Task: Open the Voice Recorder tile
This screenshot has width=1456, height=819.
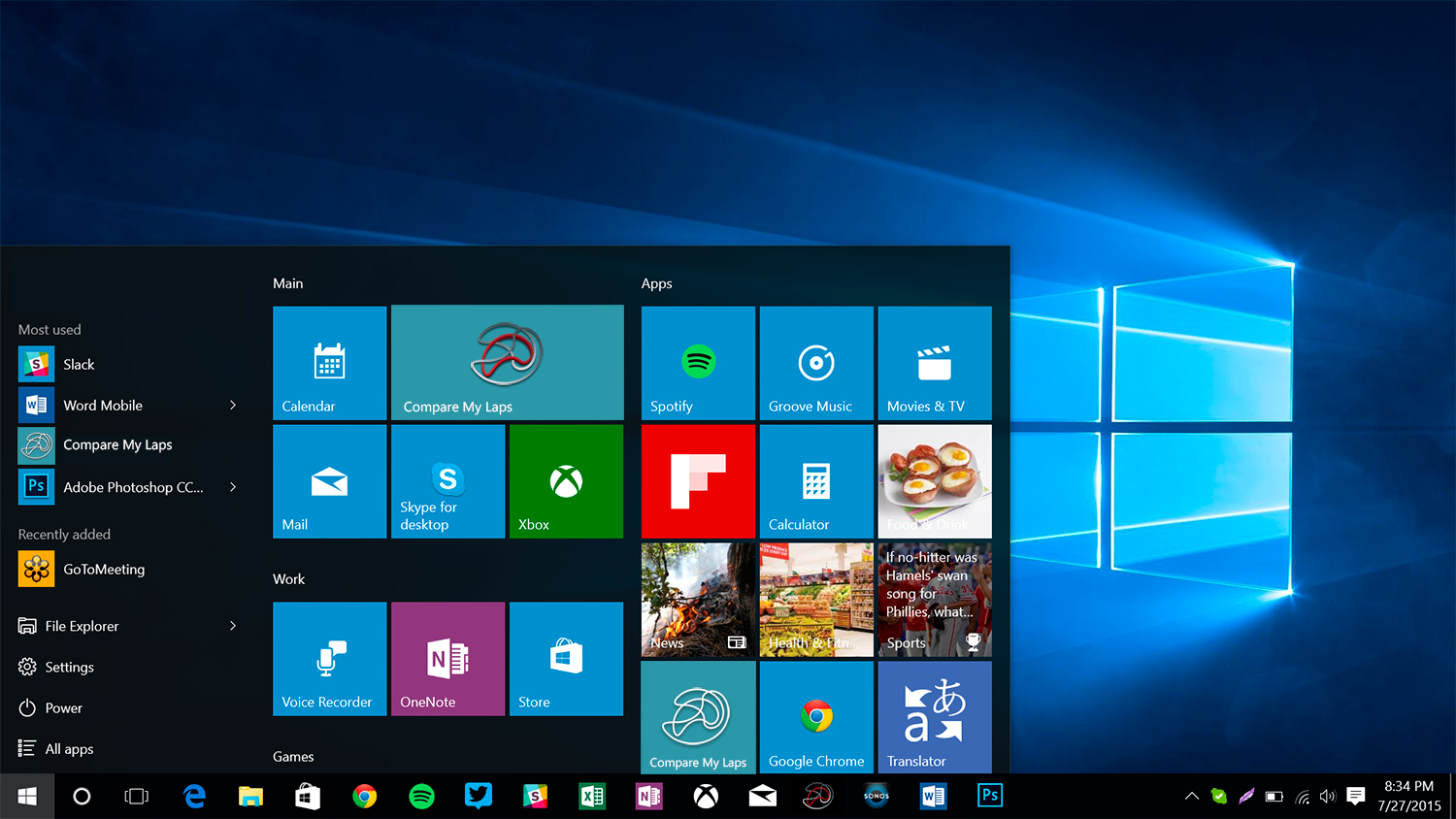Action: point(329,659)
